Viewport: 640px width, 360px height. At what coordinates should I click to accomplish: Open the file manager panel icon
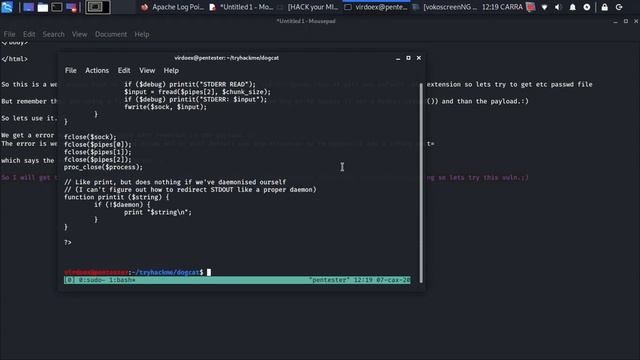tap(42, 7)
